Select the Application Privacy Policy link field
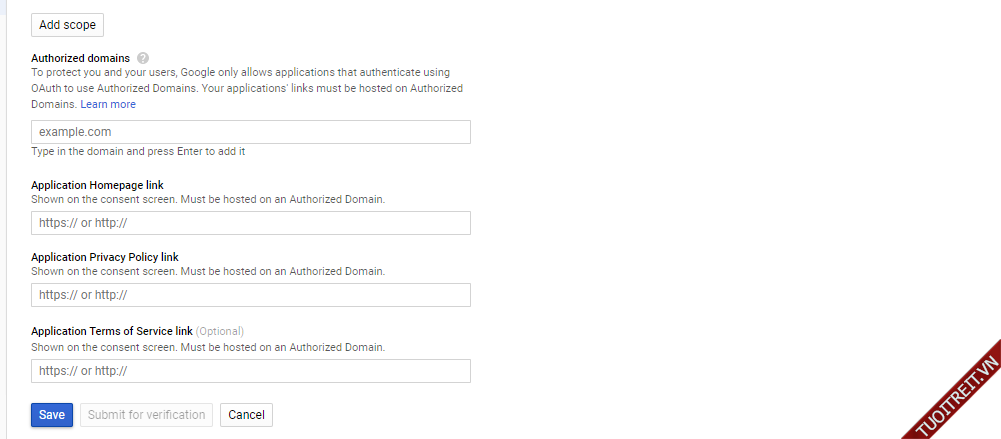 click(x=250, y=295)
